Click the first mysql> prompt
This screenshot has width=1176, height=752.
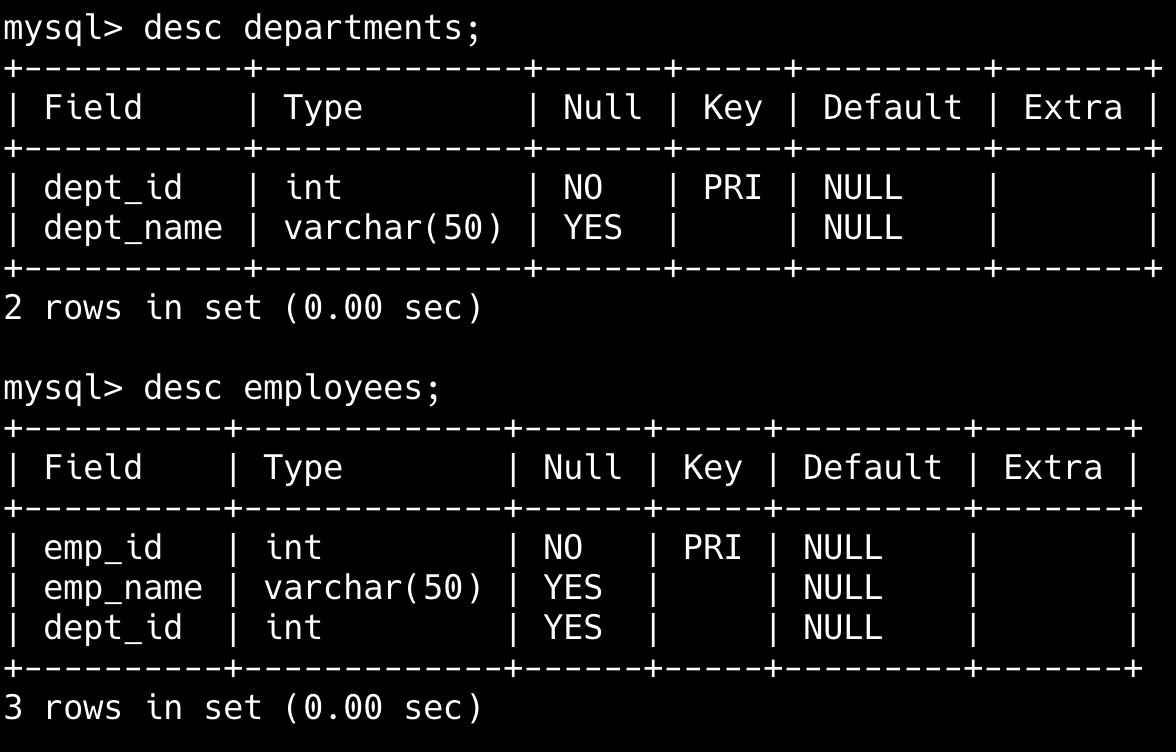[x=62, y=28]
